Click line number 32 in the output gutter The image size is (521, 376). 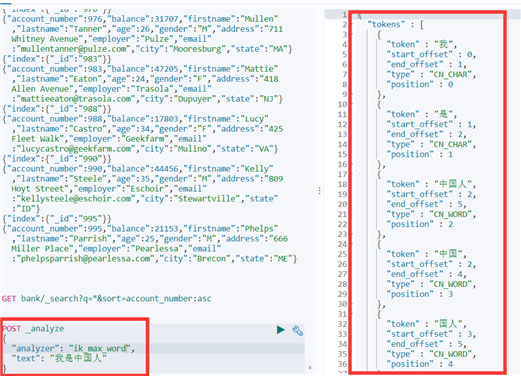[x=342, y=324]
